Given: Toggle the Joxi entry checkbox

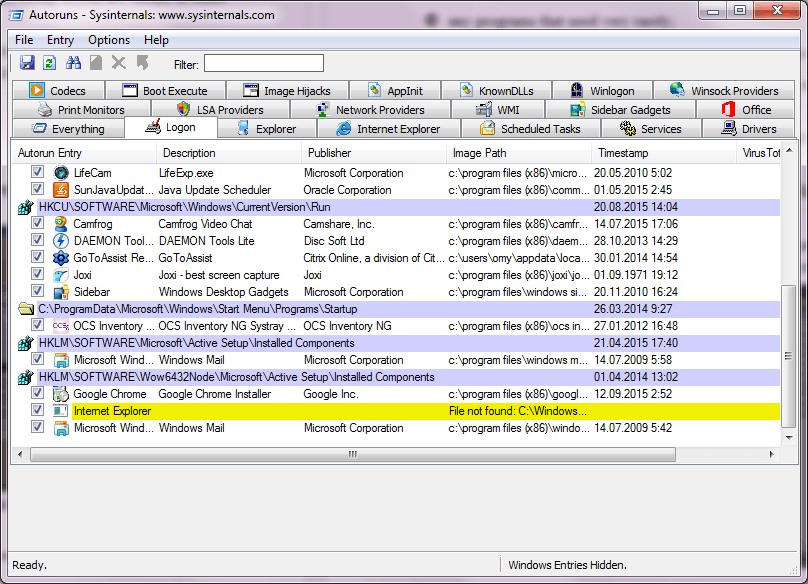Looking at the screenshot, I should (37, 274).
